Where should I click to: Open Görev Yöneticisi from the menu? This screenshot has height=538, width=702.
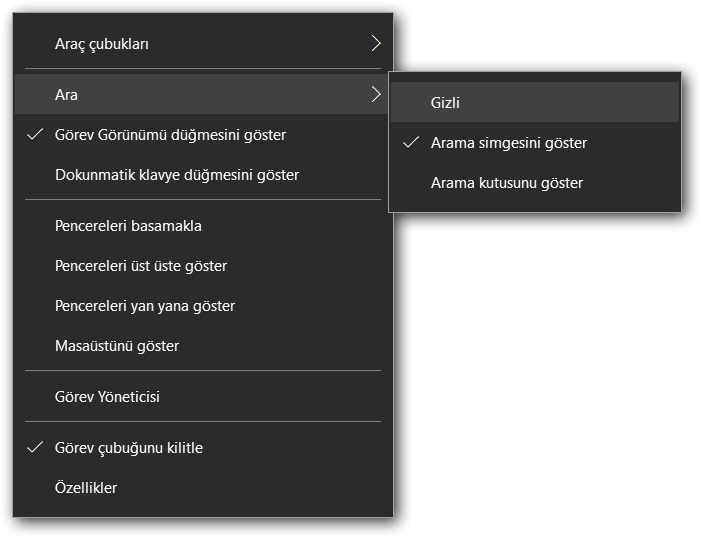[107, 397]
